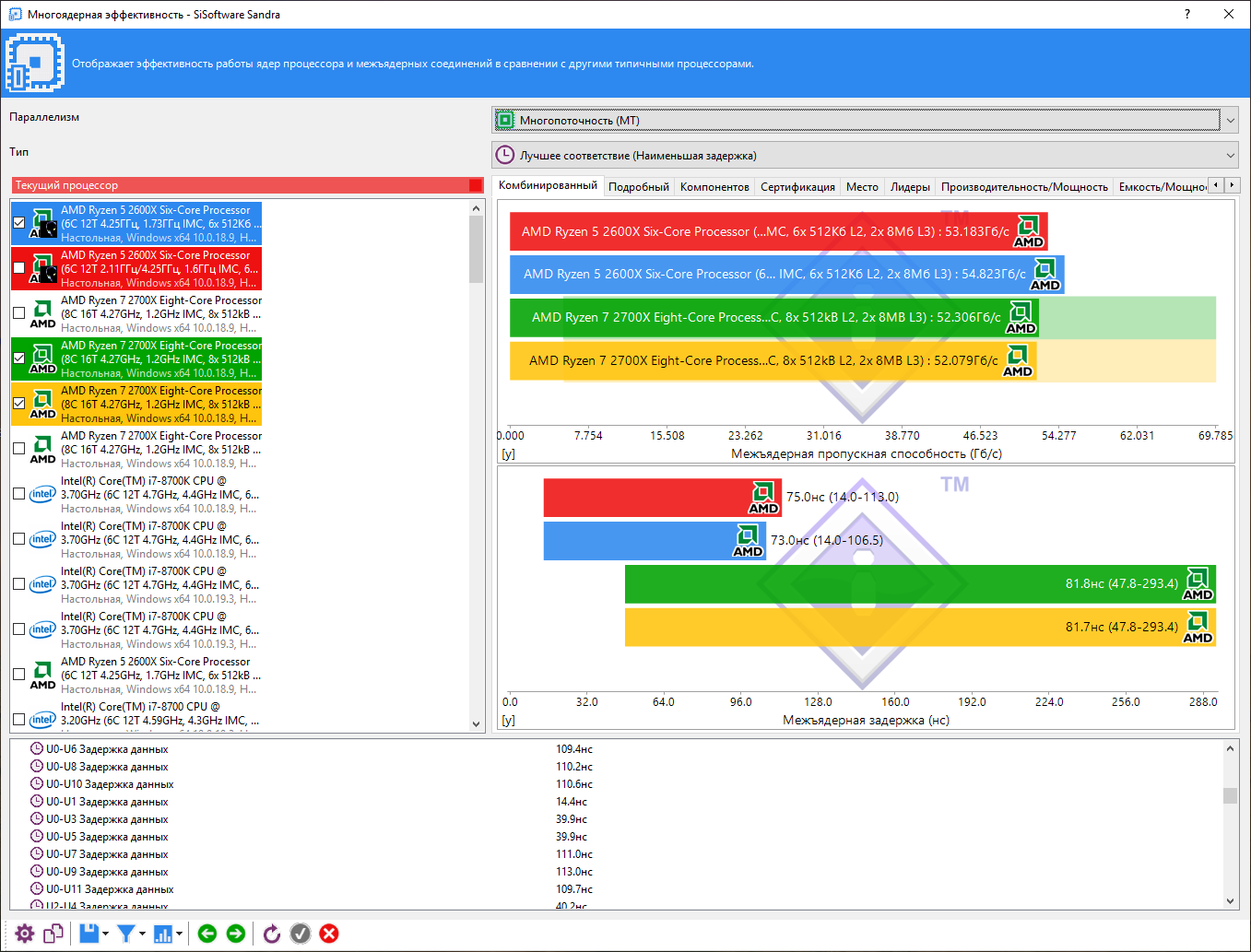Image resolution: width=1251 pixels, height=952 pixels.
Task: Click the AMD logo in the yellow row
Action: (43, 404)
